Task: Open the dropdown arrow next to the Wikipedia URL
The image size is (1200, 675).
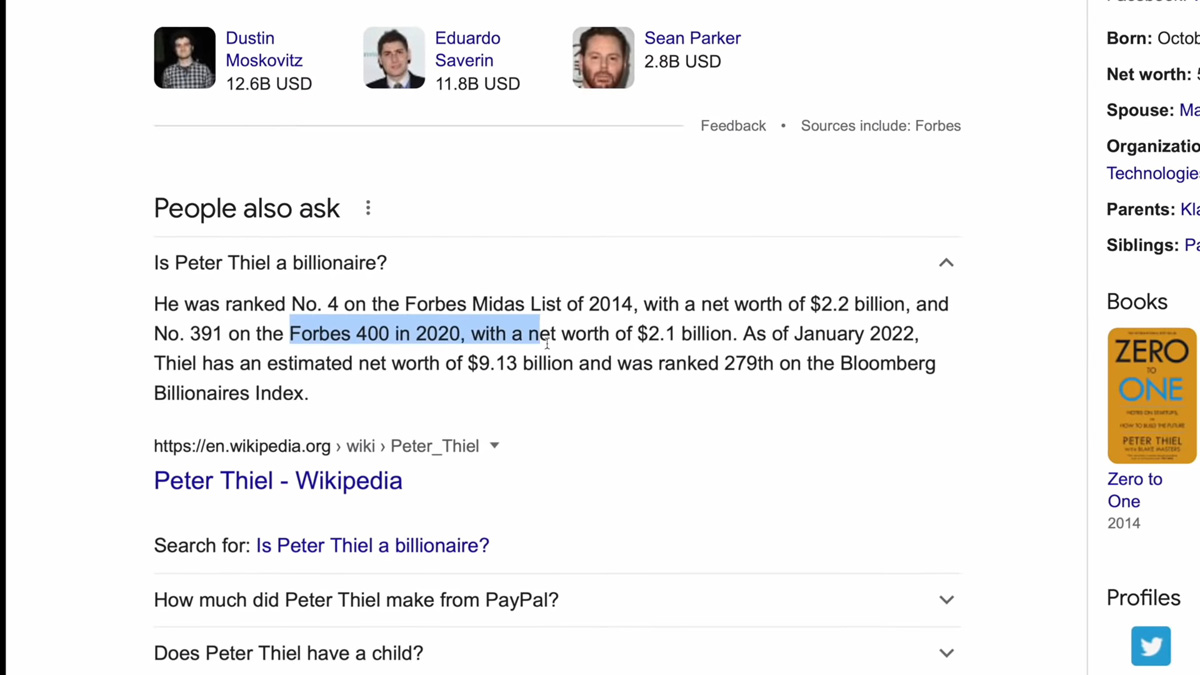Action: (494, 446)
